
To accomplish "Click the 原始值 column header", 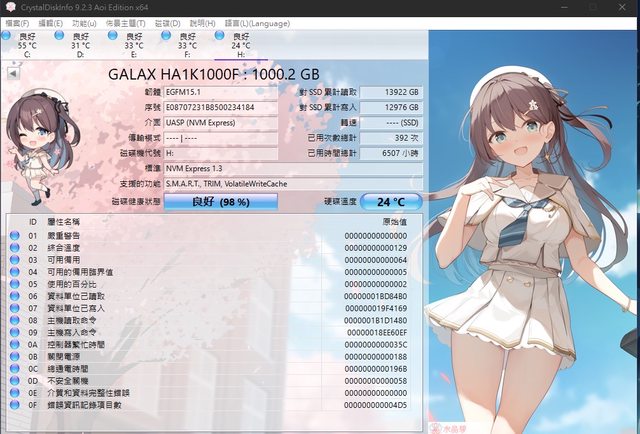I will (395, 222).
